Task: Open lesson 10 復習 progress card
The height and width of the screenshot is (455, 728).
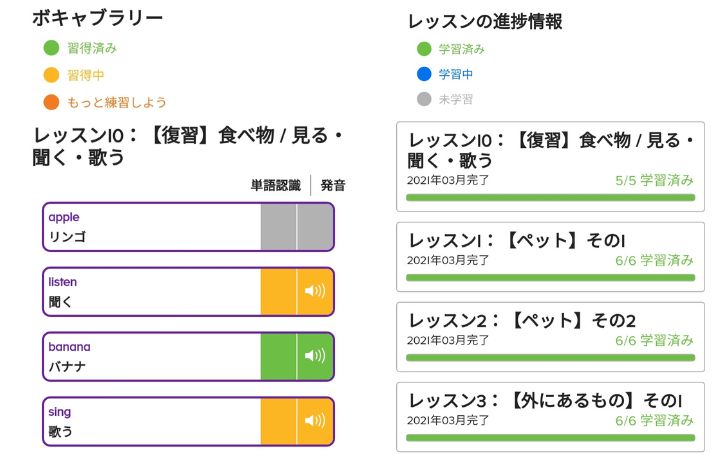Action: [550, 167]
